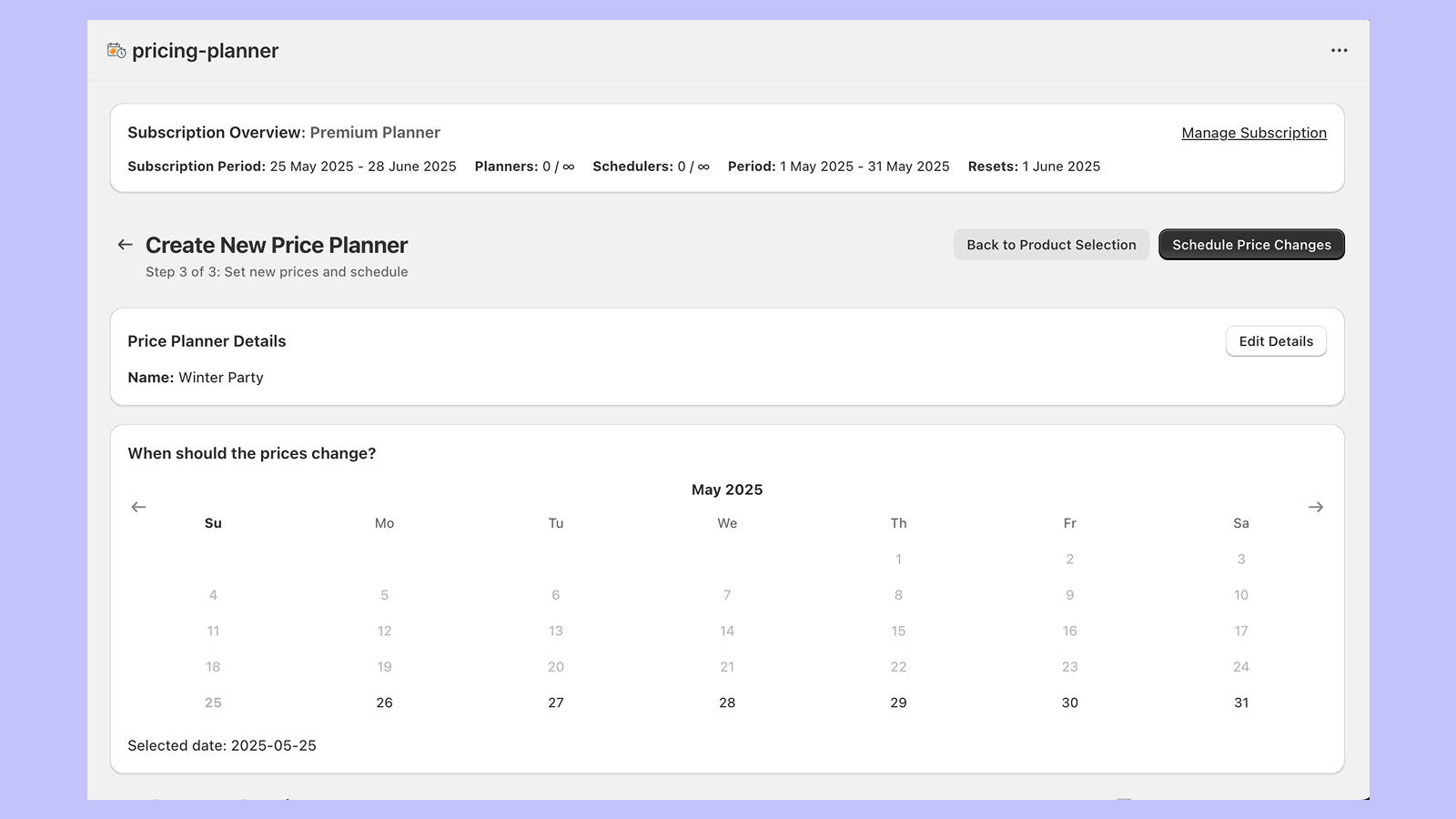Click the Edit Details button
Screen dimensions: 1456x819
point(1276,340)
